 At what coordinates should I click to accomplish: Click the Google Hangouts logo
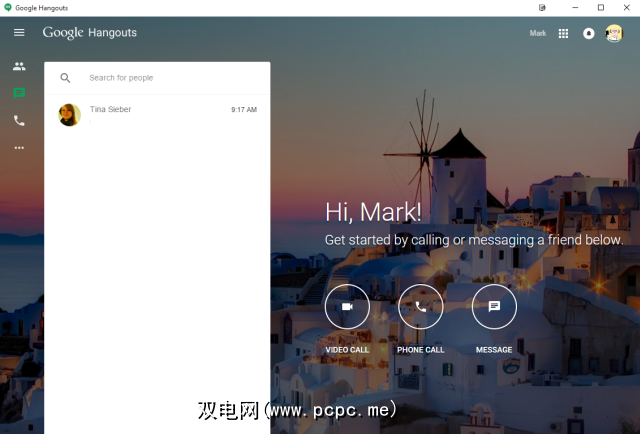(90, 33)
